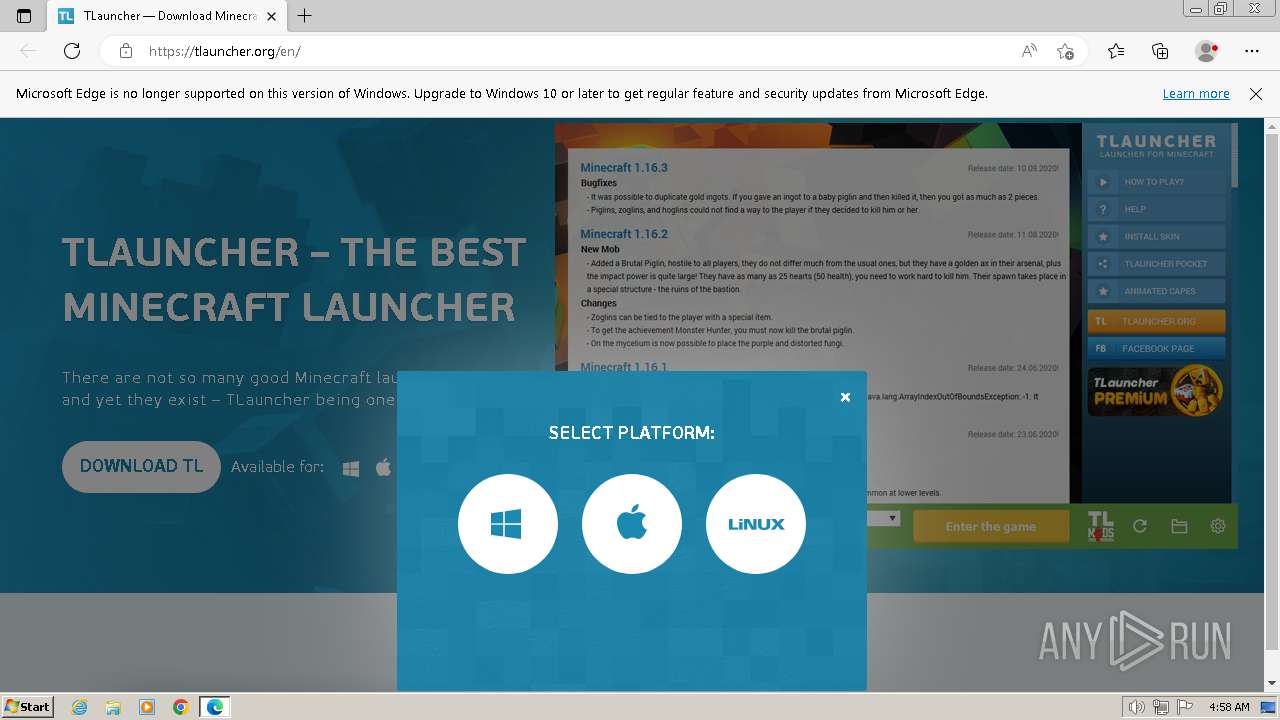Click FACEBOOK PAGE sidebar button

point(1156,348)
